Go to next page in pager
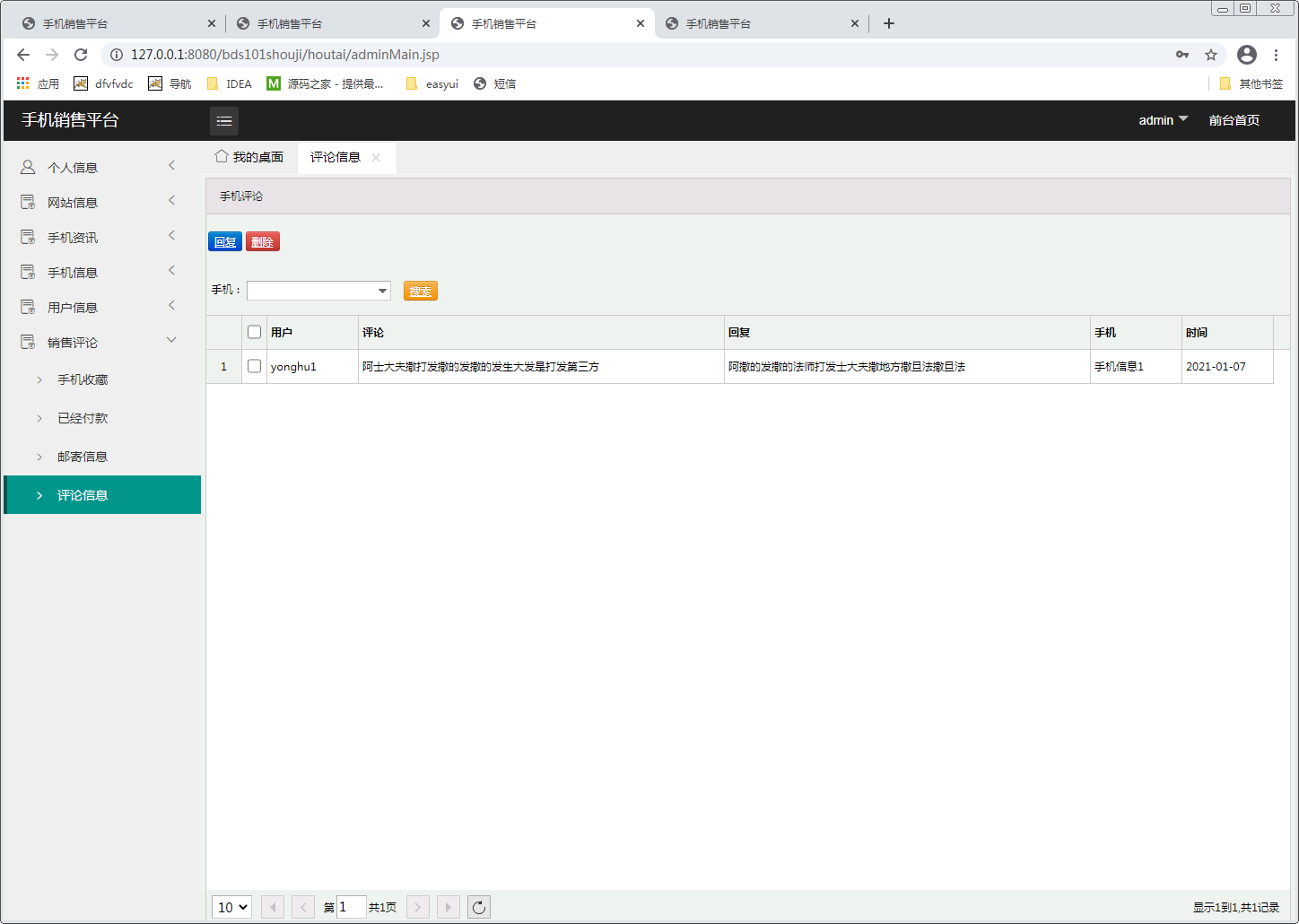 (x=418, y=907)
